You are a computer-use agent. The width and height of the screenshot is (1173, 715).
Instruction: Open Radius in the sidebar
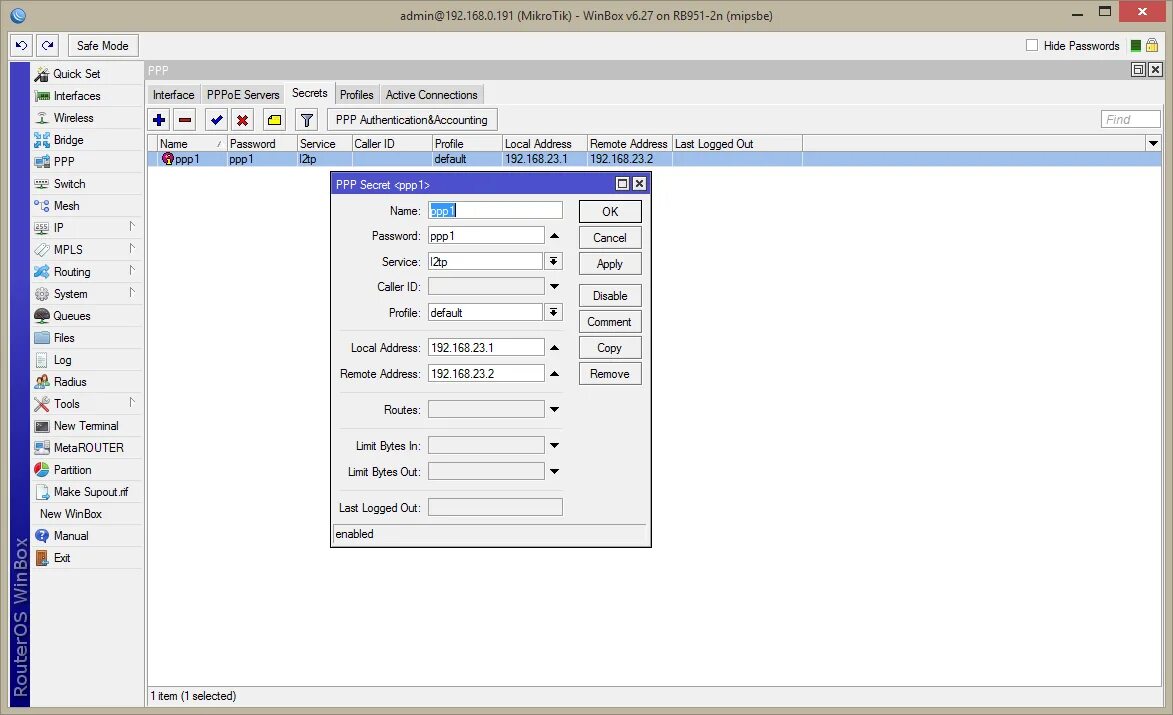(87, 381)
